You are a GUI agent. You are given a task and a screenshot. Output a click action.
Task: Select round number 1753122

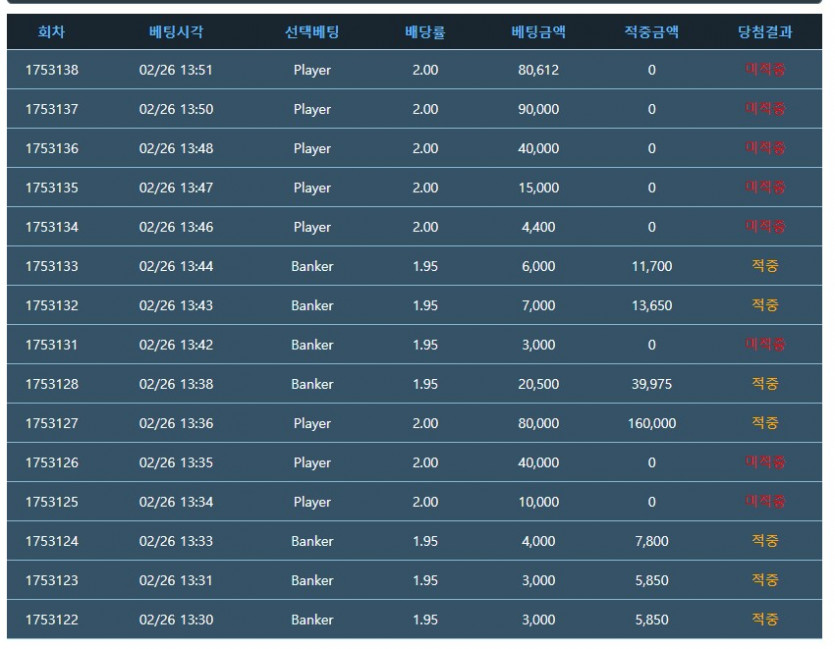pyautogui.click(x=52, y=620)
